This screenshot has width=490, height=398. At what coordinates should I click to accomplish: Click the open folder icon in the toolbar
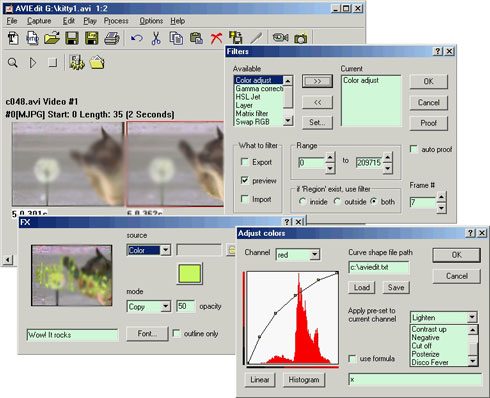52,38
